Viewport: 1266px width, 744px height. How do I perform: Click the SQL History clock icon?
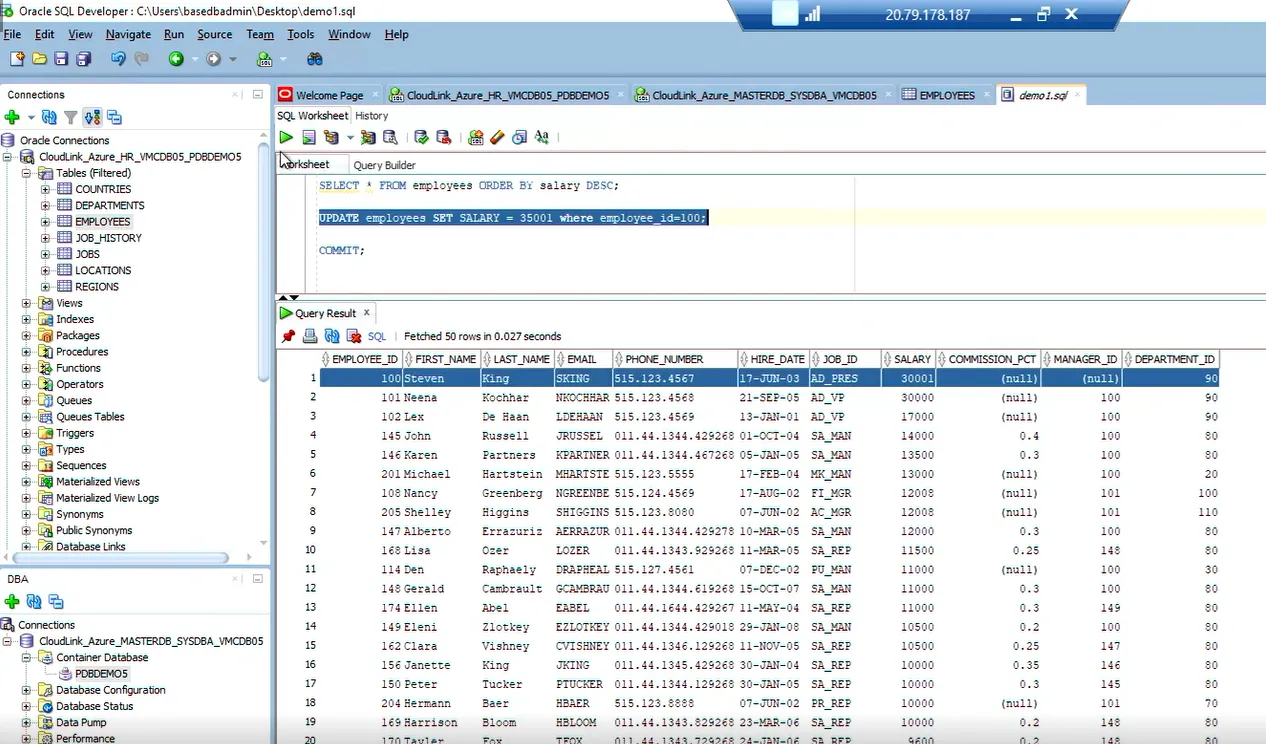point(519,137)
